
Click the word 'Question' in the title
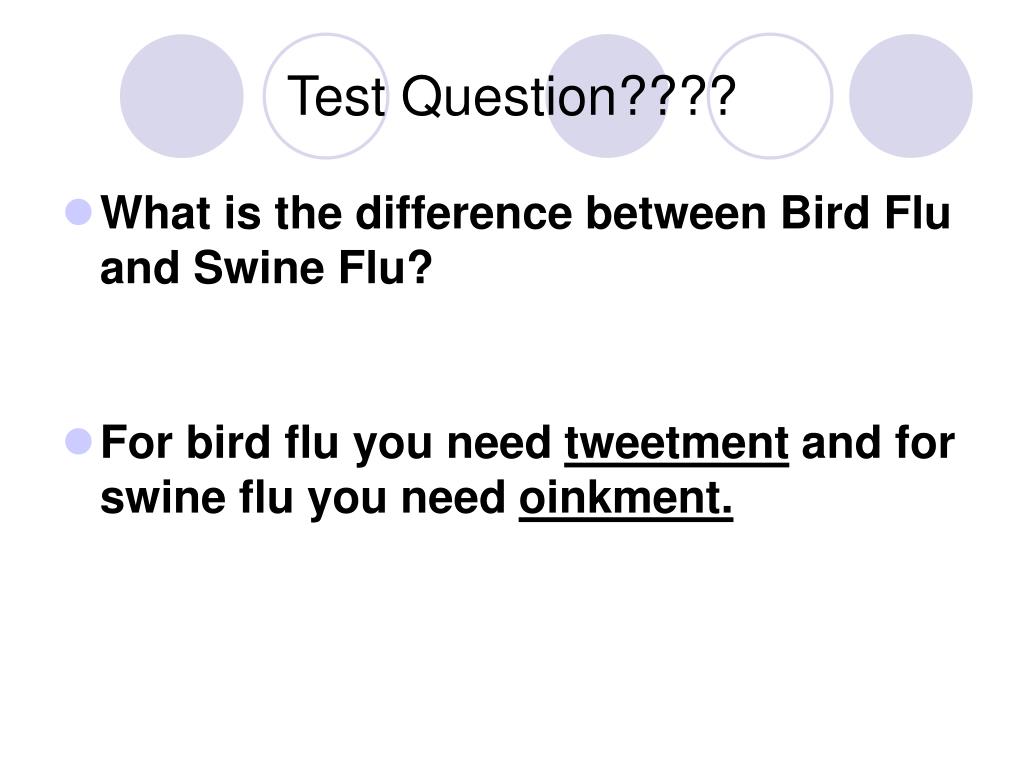tap(508, 97)
